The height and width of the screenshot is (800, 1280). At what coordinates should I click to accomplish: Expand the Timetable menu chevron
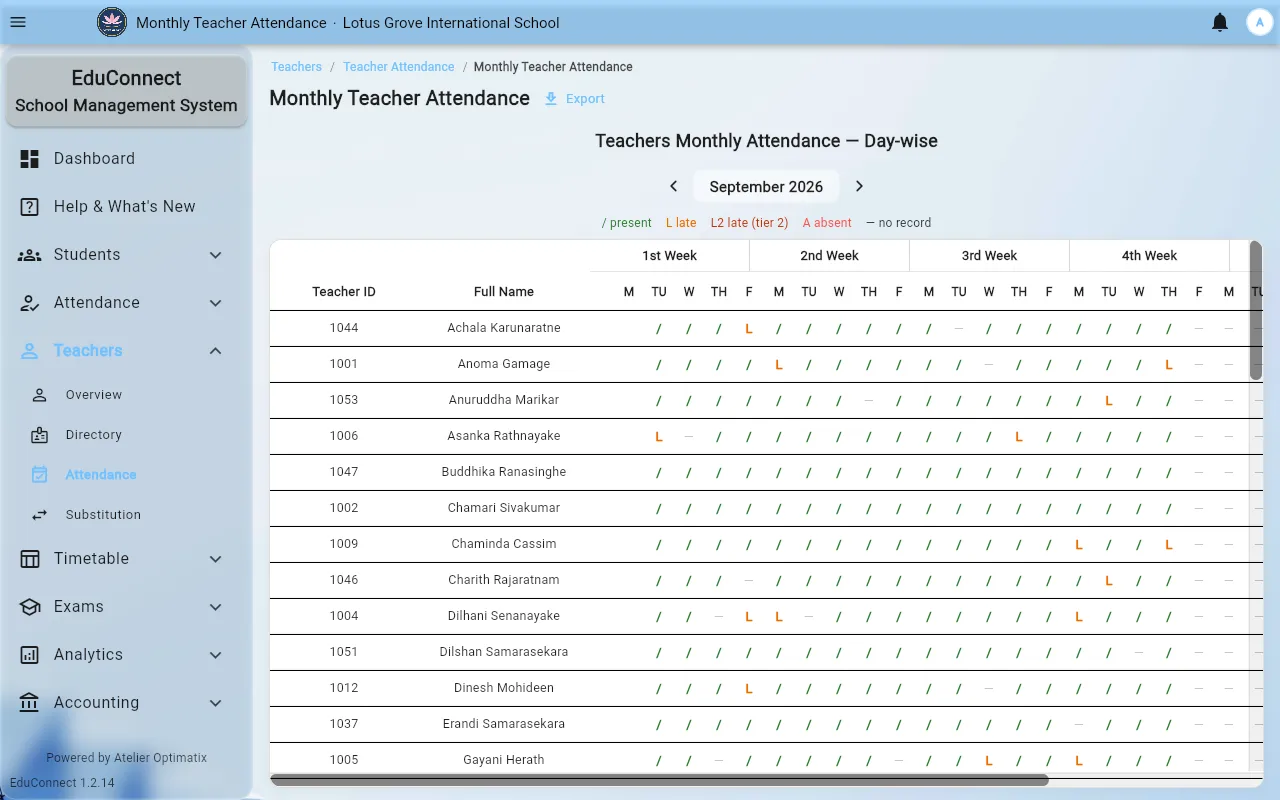[x=216, y=558]
